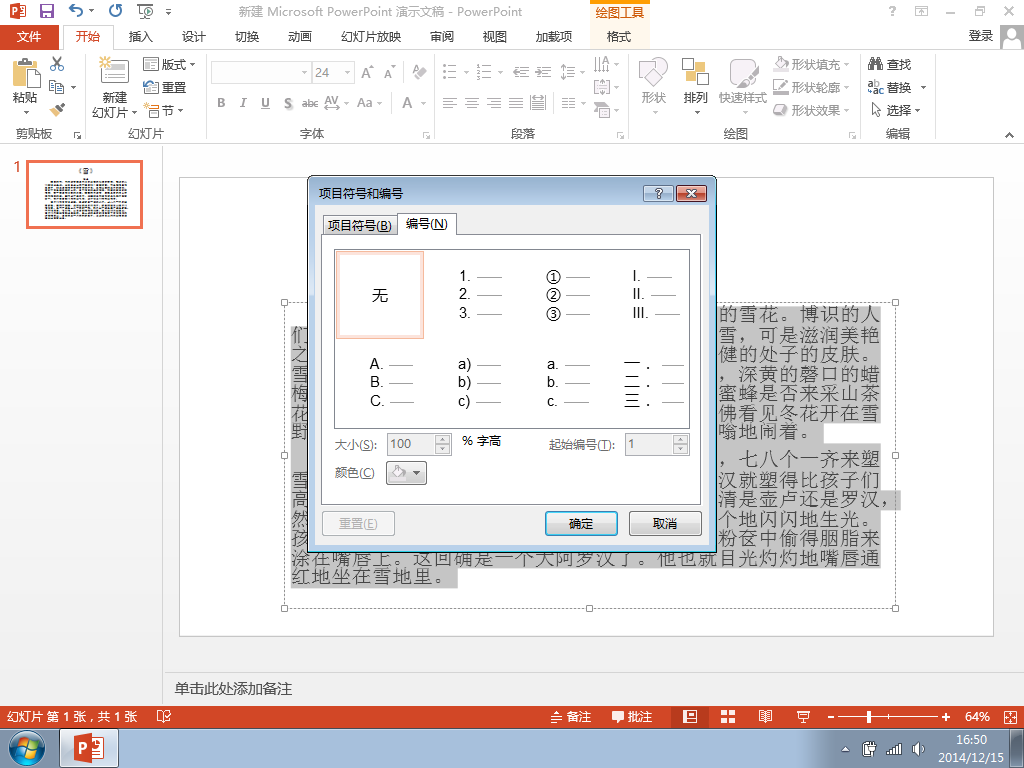Open Notes (备注) in status bar
The height and width of the screenshot is (768, 1024).
tap(571, 716)
